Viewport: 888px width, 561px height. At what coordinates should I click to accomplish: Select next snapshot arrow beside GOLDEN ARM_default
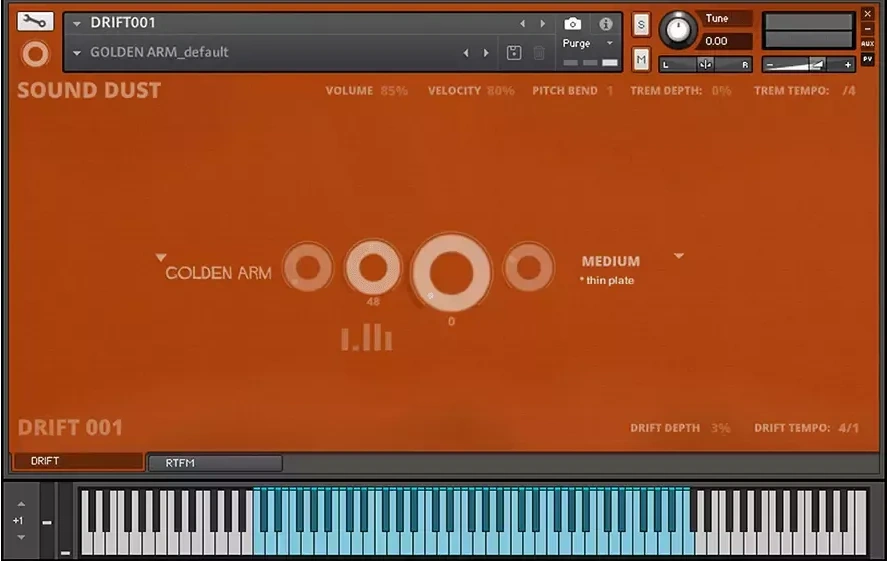tap(486, 53)
